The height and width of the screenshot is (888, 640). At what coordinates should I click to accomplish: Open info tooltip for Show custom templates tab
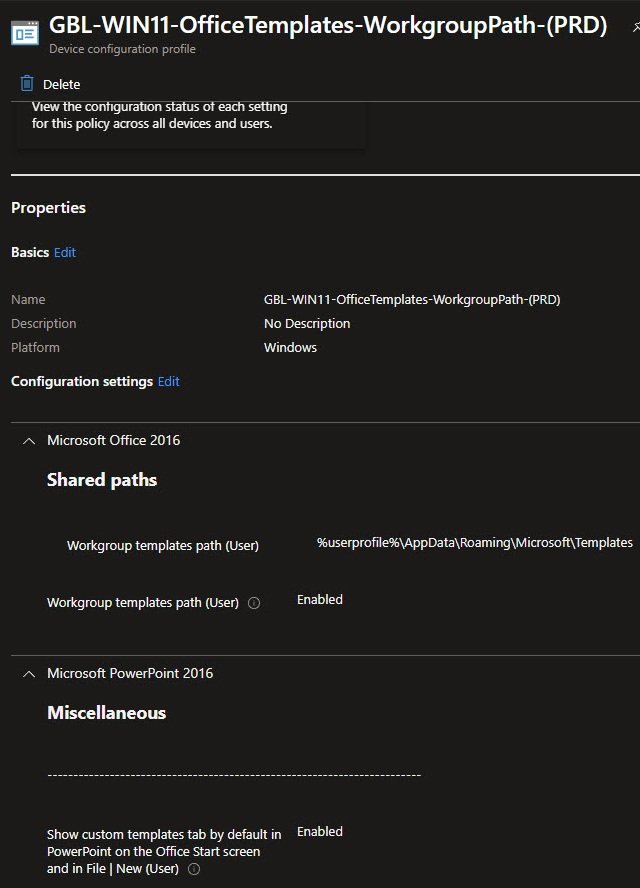194,869
